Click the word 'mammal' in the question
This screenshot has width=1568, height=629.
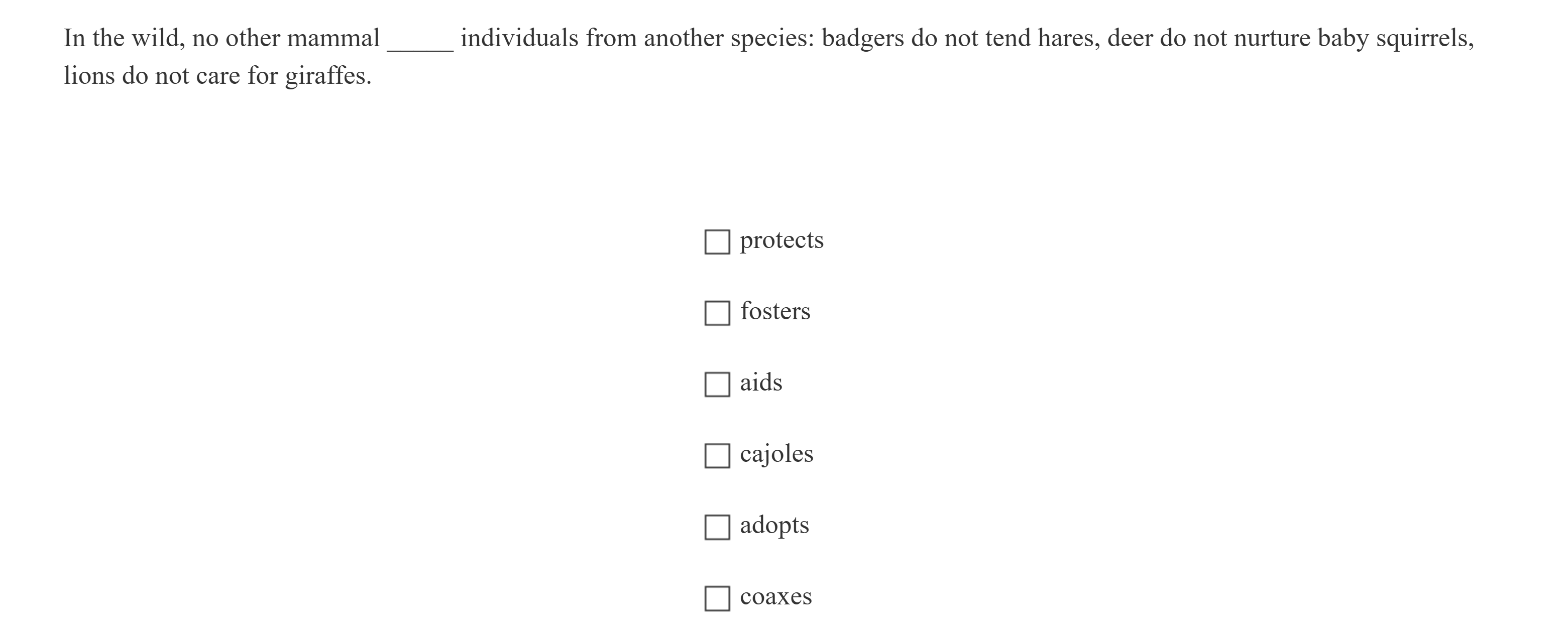(333, 38)
